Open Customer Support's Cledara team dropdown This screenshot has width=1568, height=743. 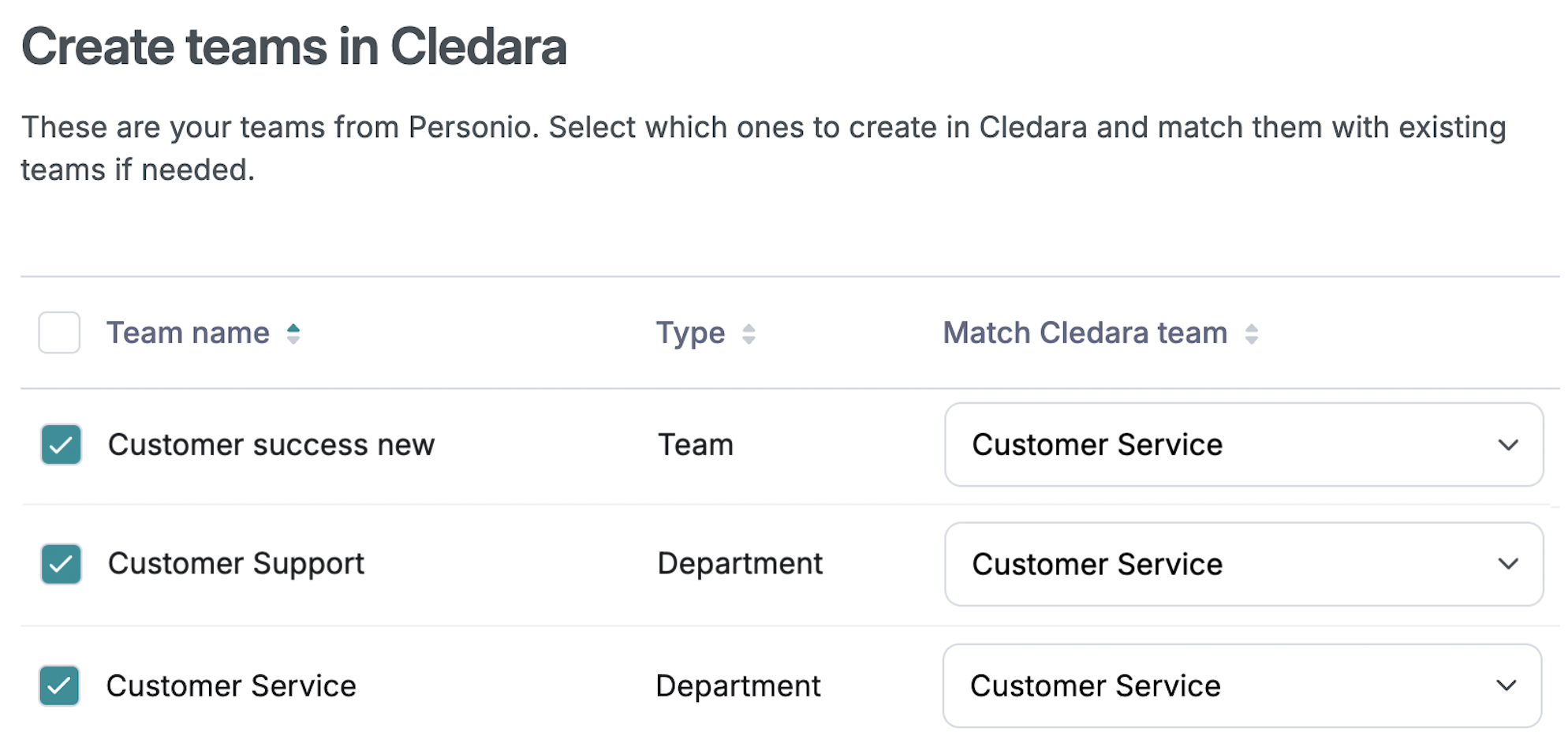[x=1243, y=565]
